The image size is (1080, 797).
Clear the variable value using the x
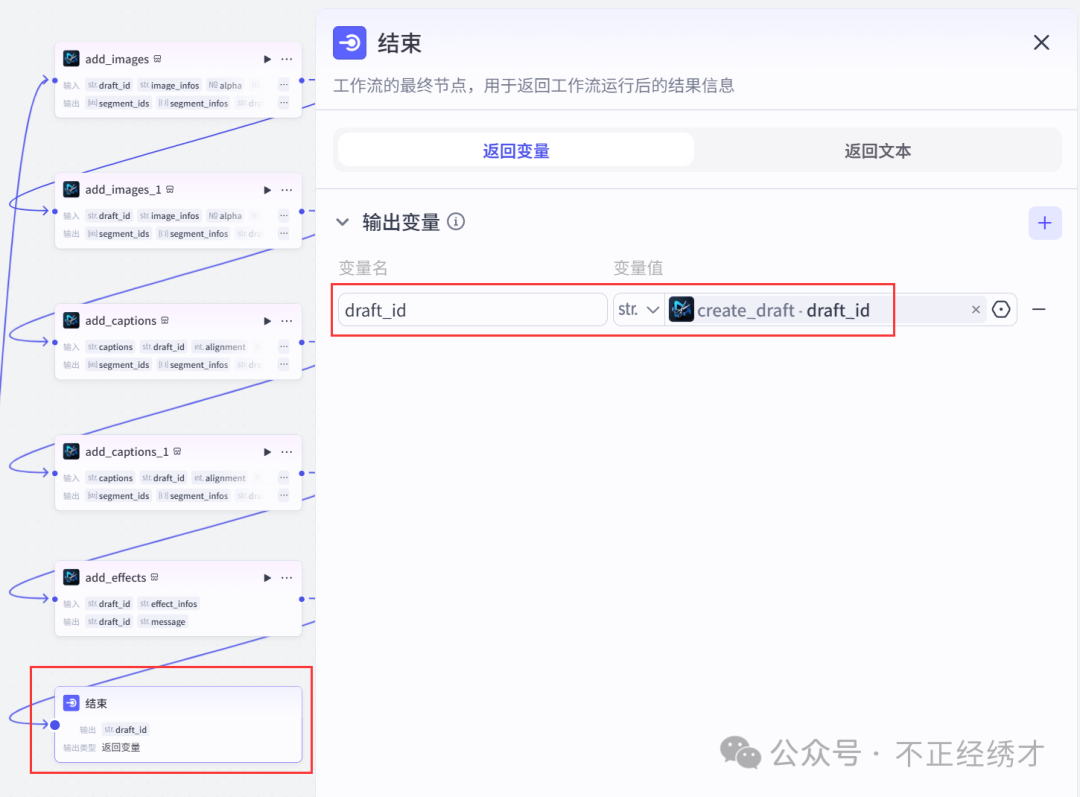coord(976,309)
